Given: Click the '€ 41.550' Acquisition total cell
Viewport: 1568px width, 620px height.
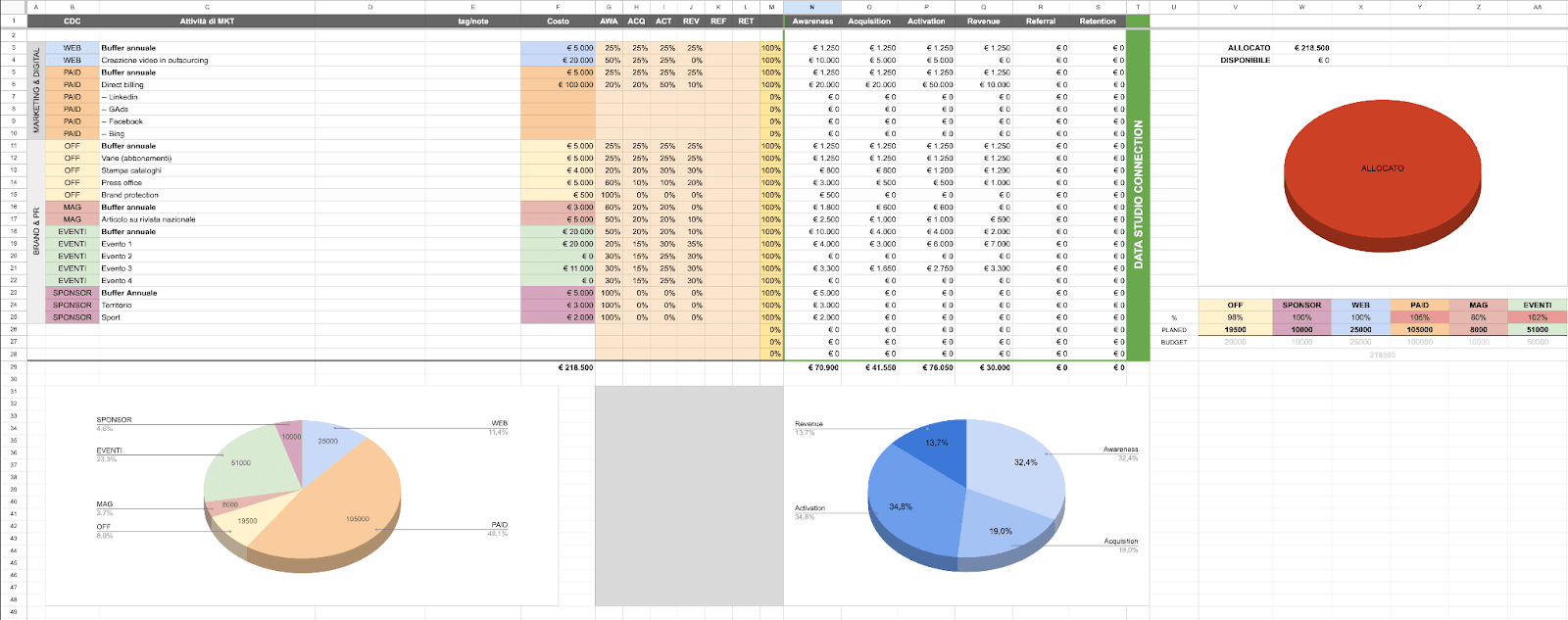Looking at the screenshot, I should [869, 367].
